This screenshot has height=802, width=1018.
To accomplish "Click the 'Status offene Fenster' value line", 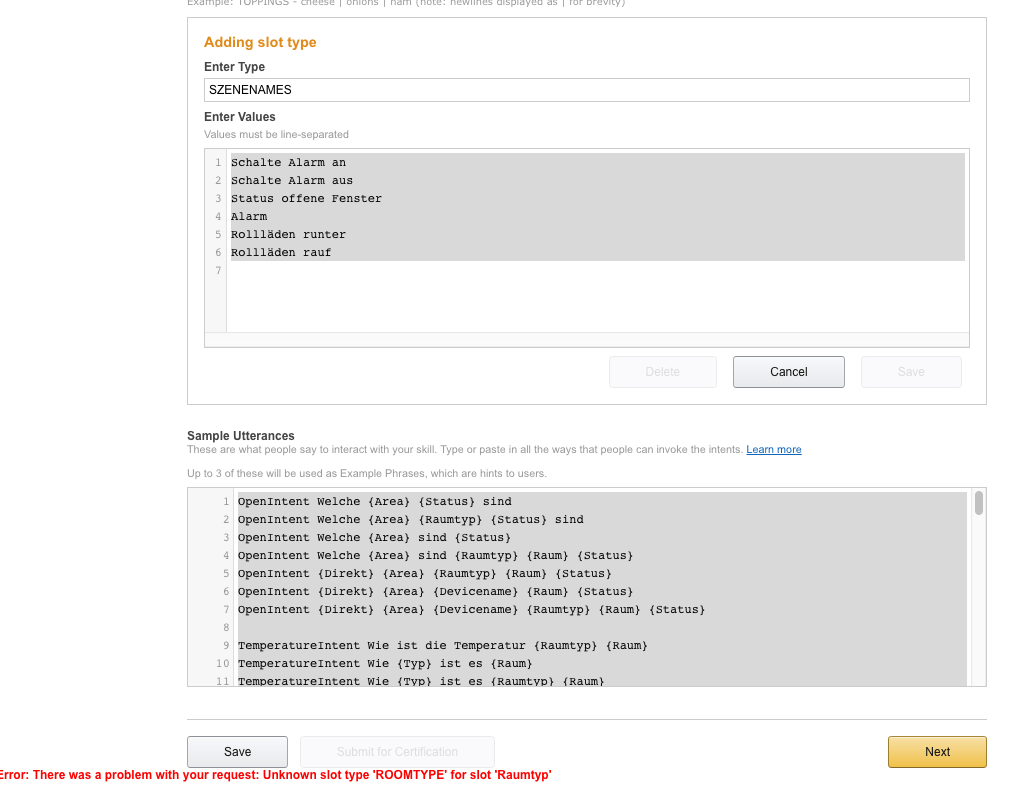I will [306, 199].
